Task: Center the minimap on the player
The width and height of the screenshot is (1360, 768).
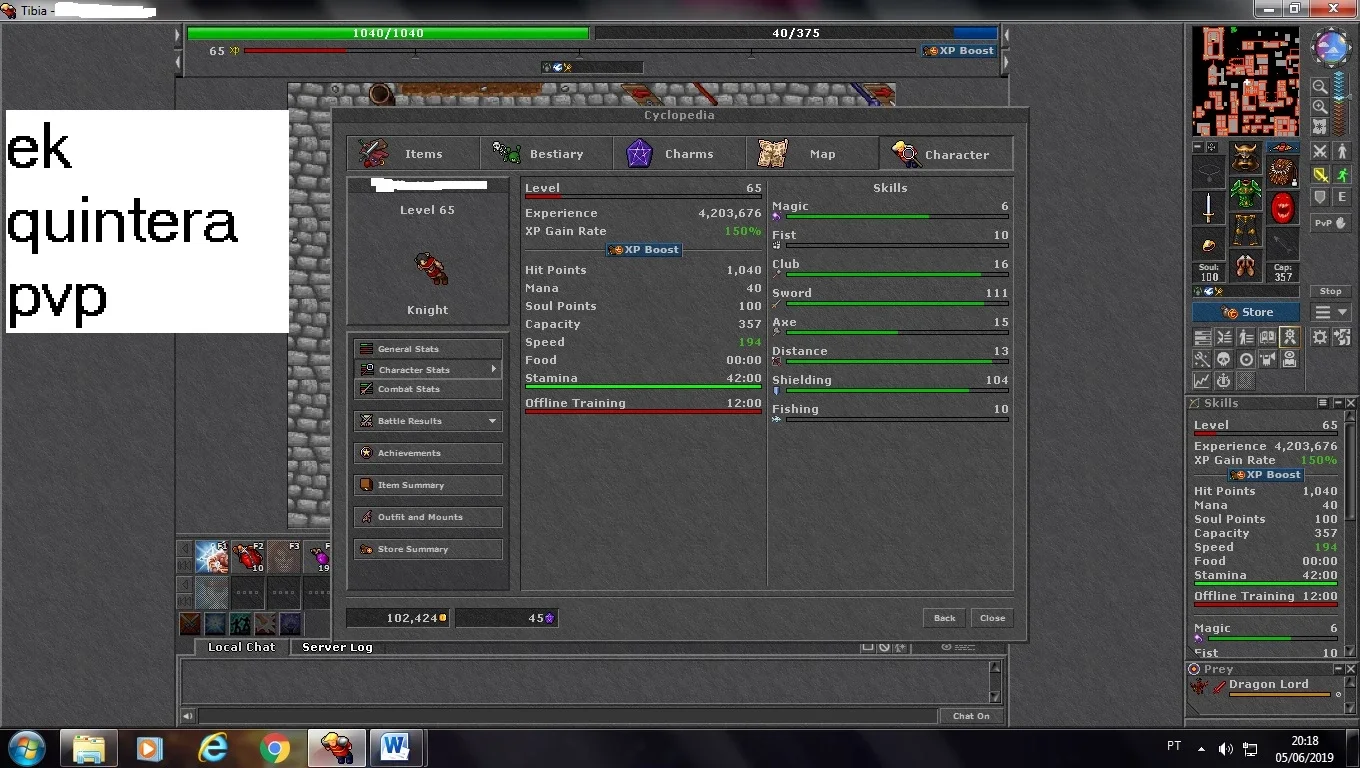Action: tap(1320, 125)
